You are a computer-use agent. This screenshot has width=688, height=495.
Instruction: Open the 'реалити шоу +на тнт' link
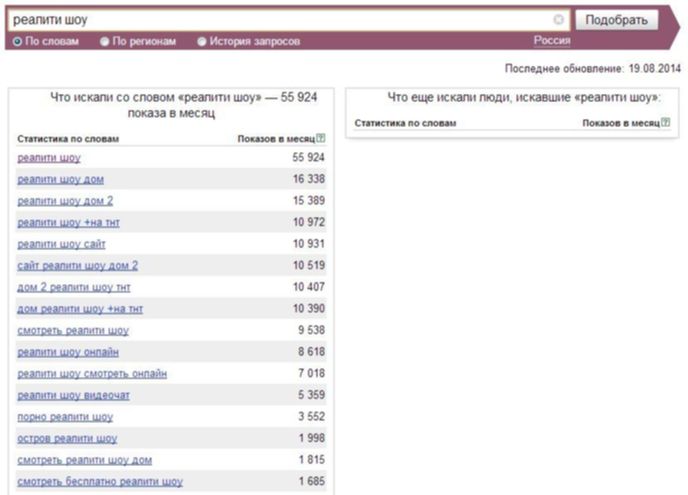point(68,222)
